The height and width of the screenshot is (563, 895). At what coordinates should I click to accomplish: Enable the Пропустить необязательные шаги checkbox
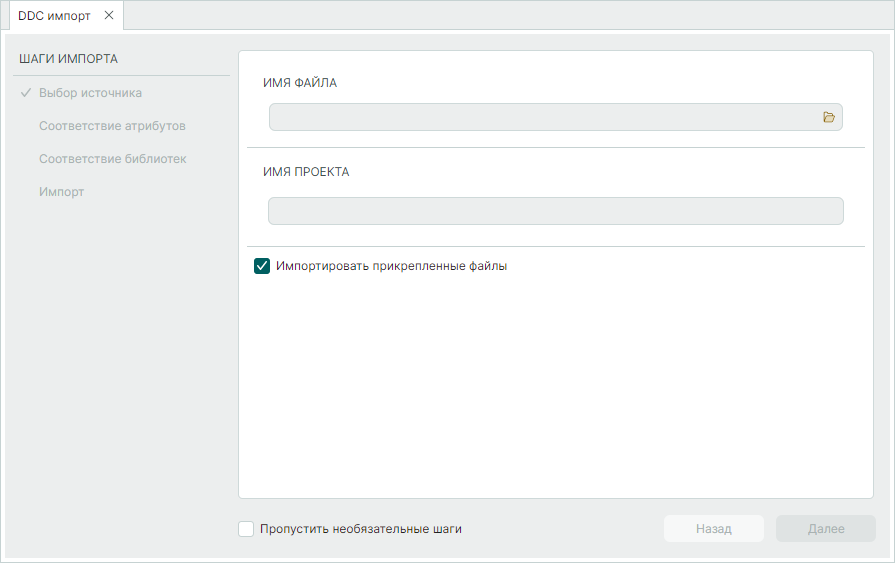coord(247,529)
